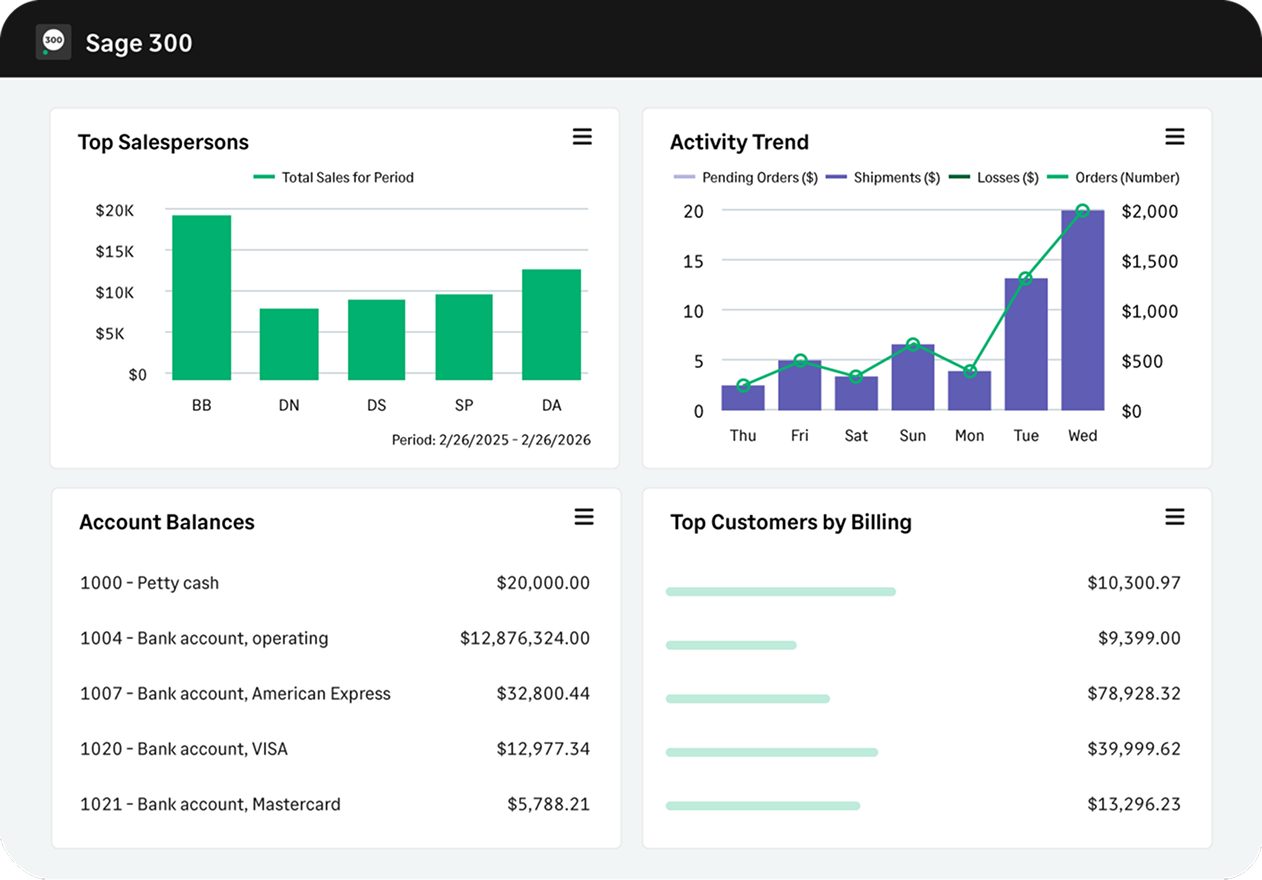Click customer bar beside $13,296.23
This screenshot has width=1262, height=880.
point(763,806)
